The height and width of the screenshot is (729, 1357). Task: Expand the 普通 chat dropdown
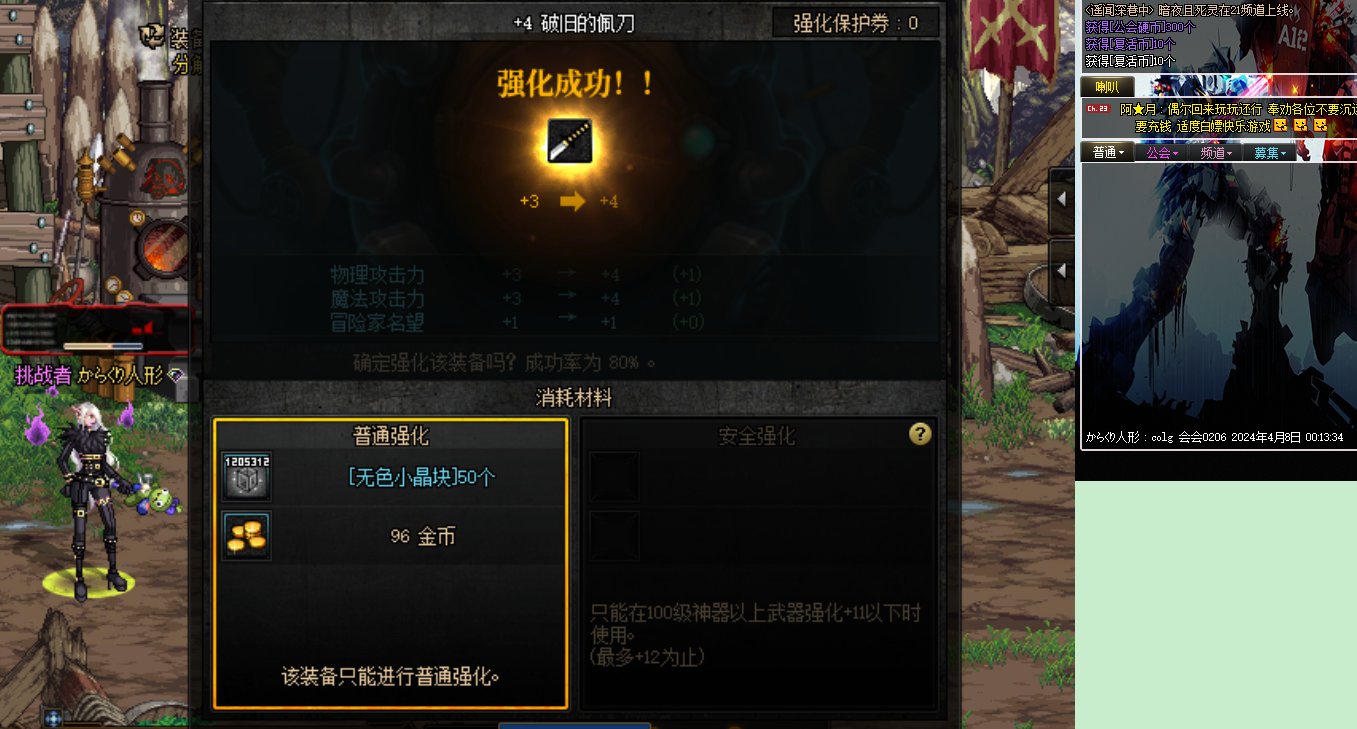click(x=1108, y=153)
